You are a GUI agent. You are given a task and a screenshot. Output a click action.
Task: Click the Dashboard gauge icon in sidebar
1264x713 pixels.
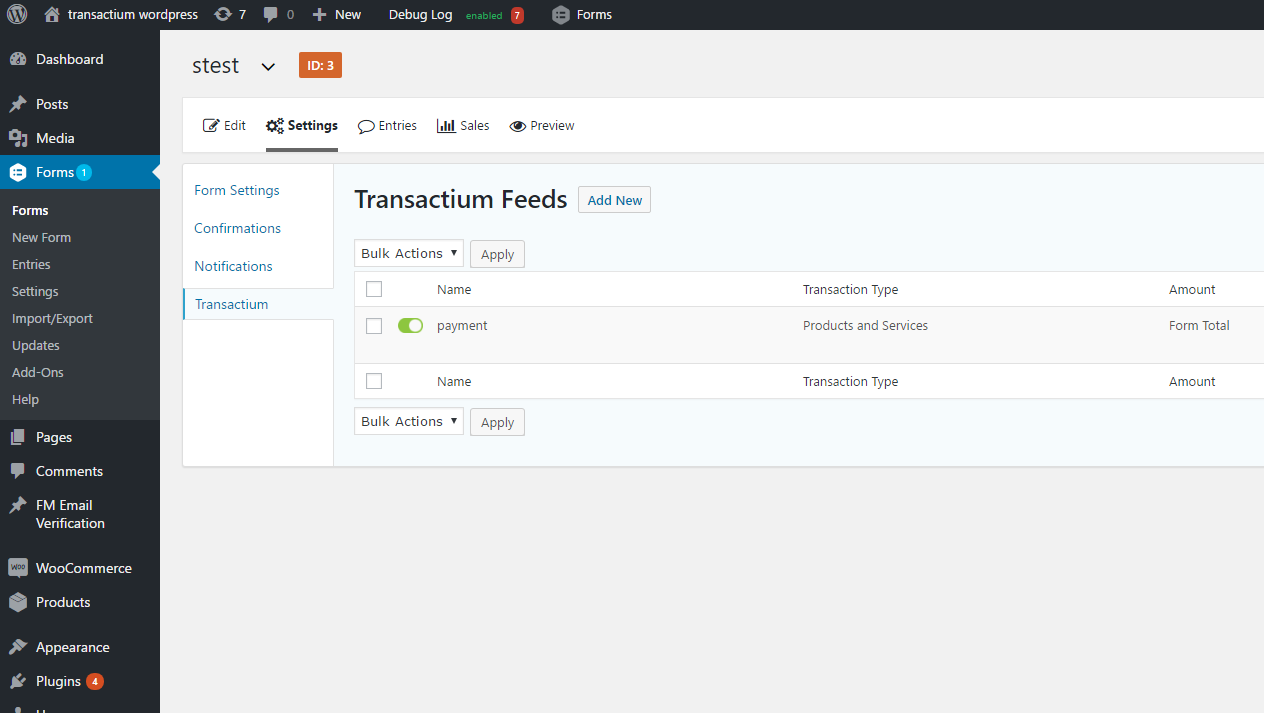point(18,59)
